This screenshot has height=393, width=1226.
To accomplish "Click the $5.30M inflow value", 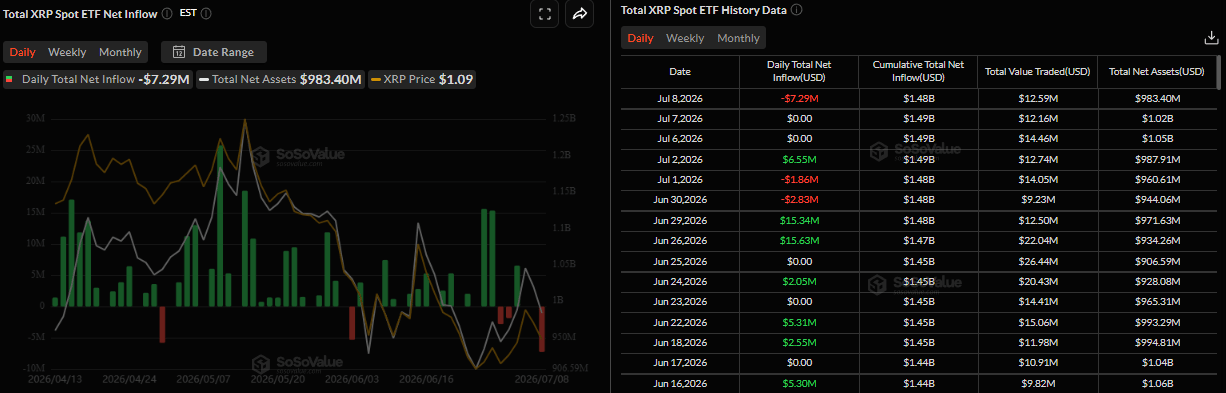I will (x=799, y=383).
